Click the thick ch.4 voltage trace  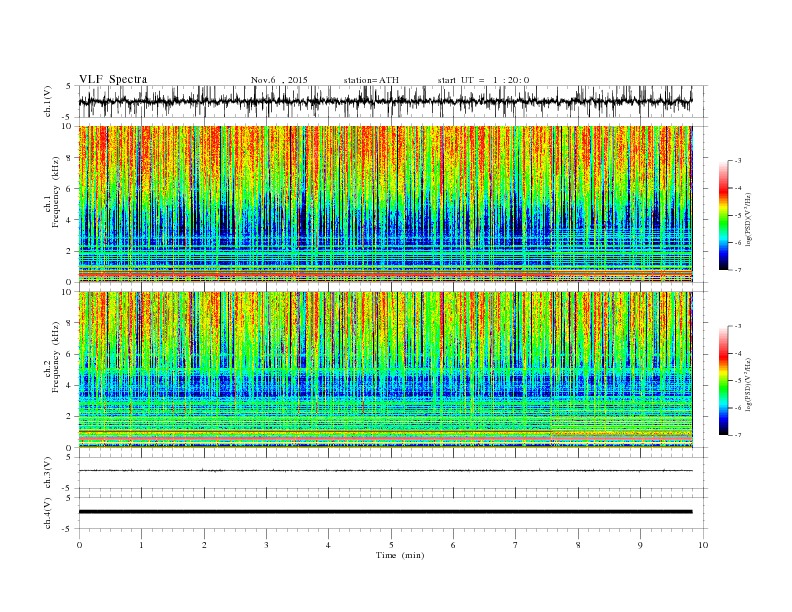pyautogui.click(x=385, y=512)
